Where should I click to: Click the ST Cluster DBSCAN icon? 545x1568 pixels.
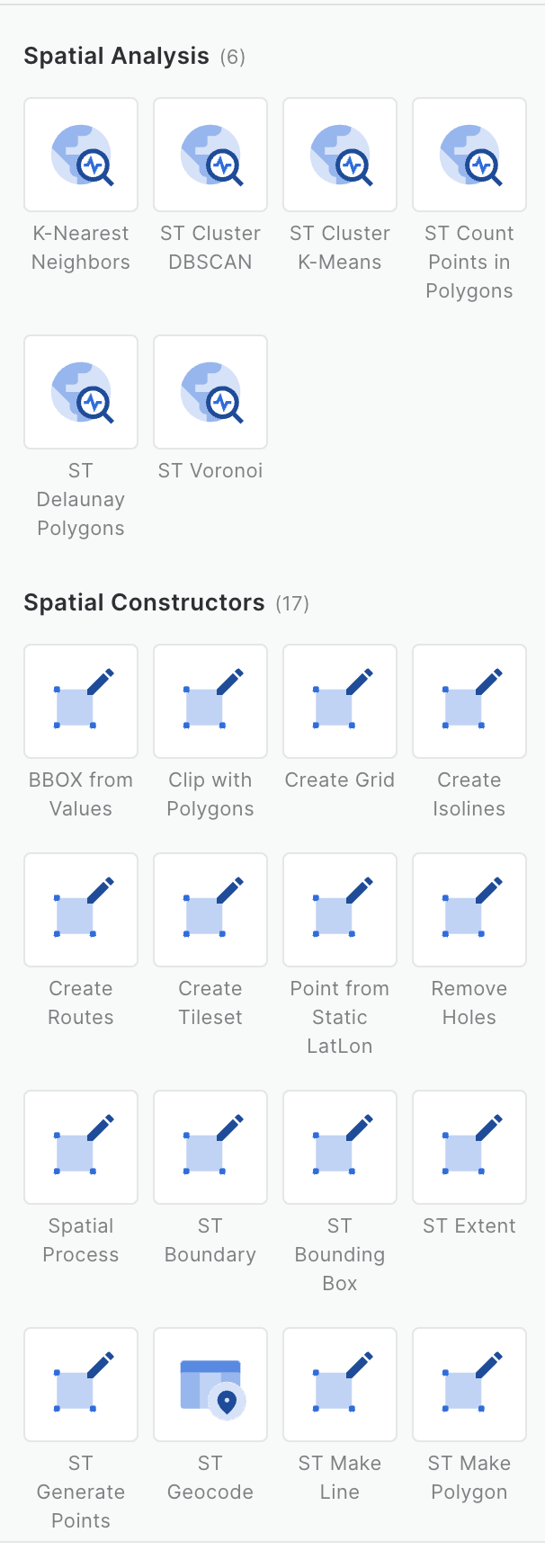click(210, 155)
